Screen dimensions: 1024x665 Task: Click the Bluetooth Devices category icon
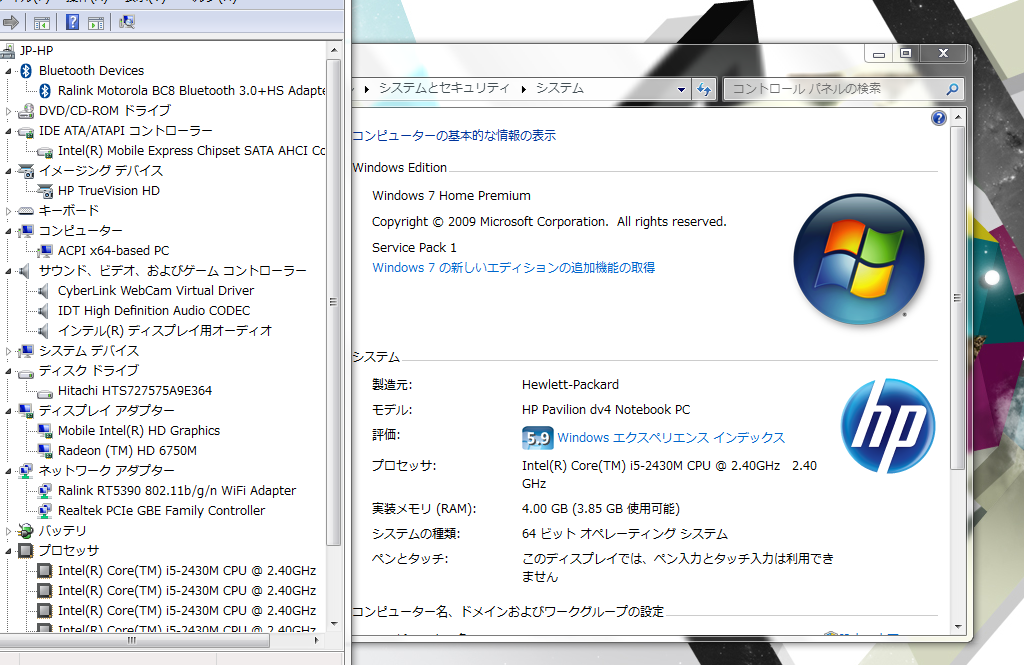point(26,71)
